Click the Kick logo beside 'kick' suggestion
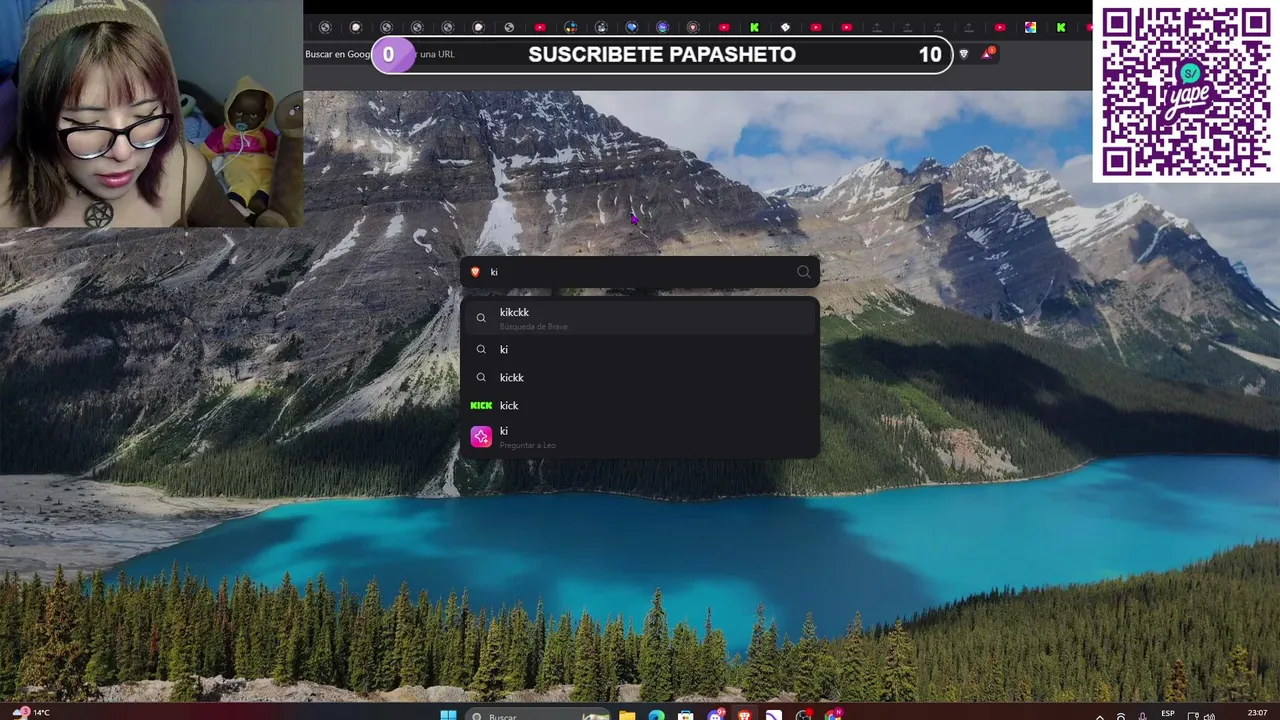Viewport: 1280px width, 720px height. click(481, 405)
